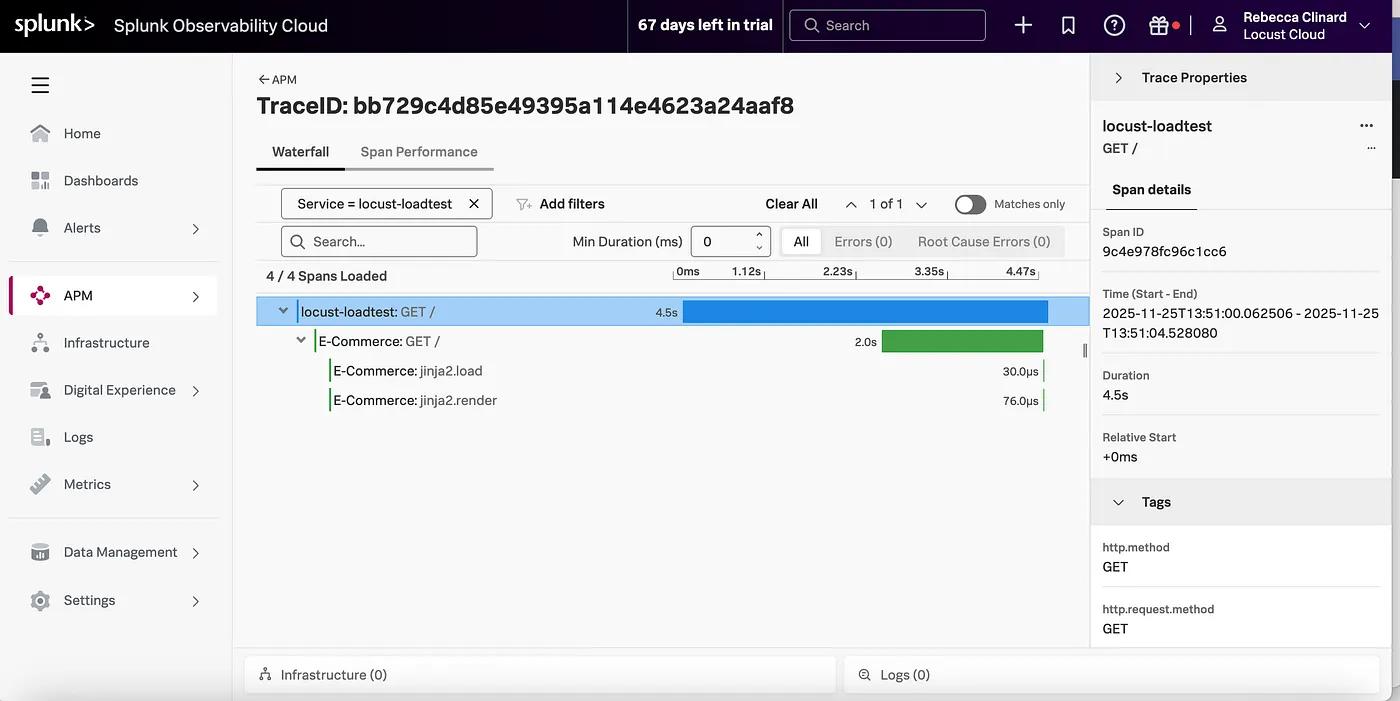Open the Infrastructure sidebar icon

(x=40, y=343)
